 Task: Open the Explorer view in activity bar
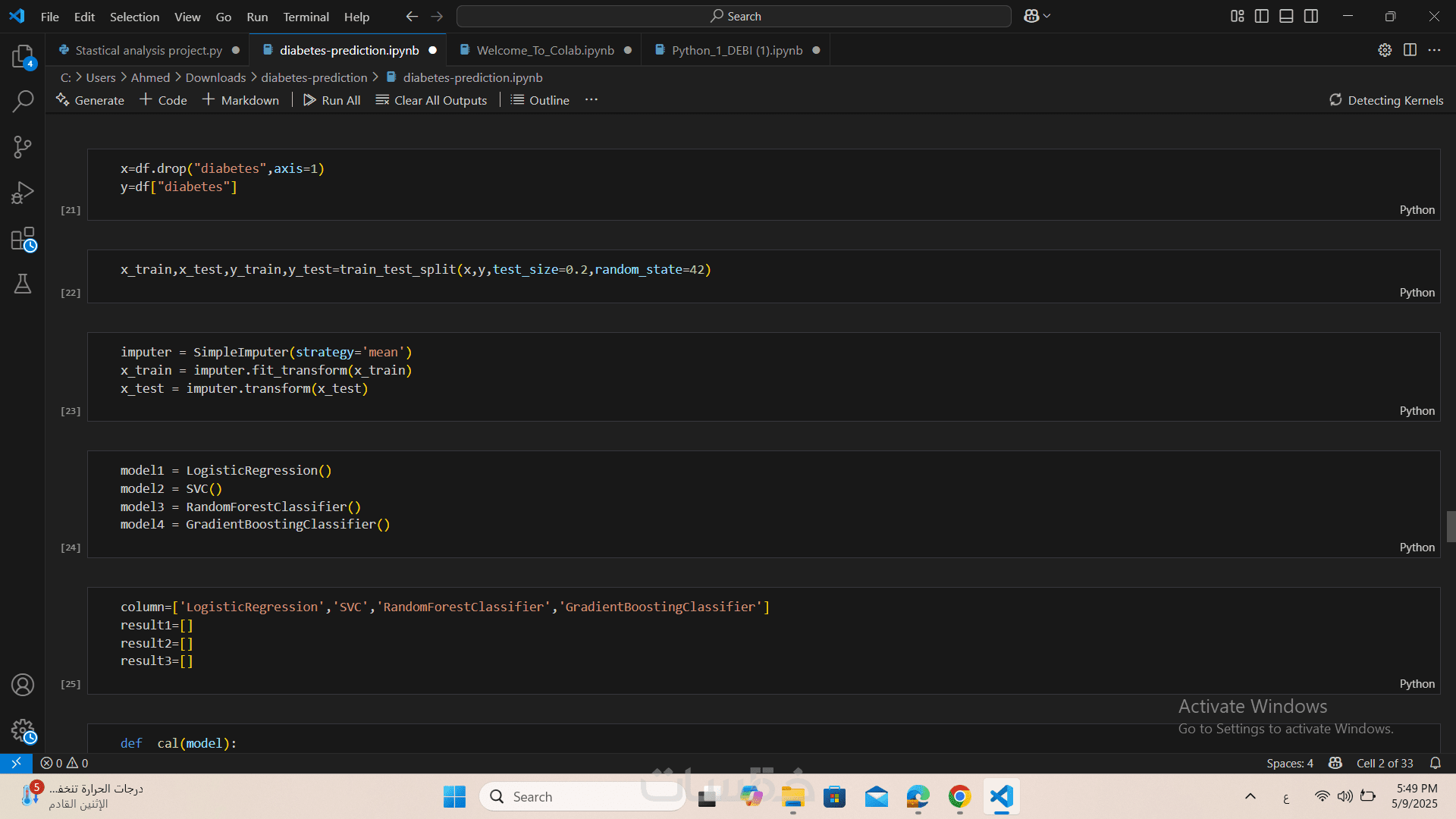[x=23, y=56]
